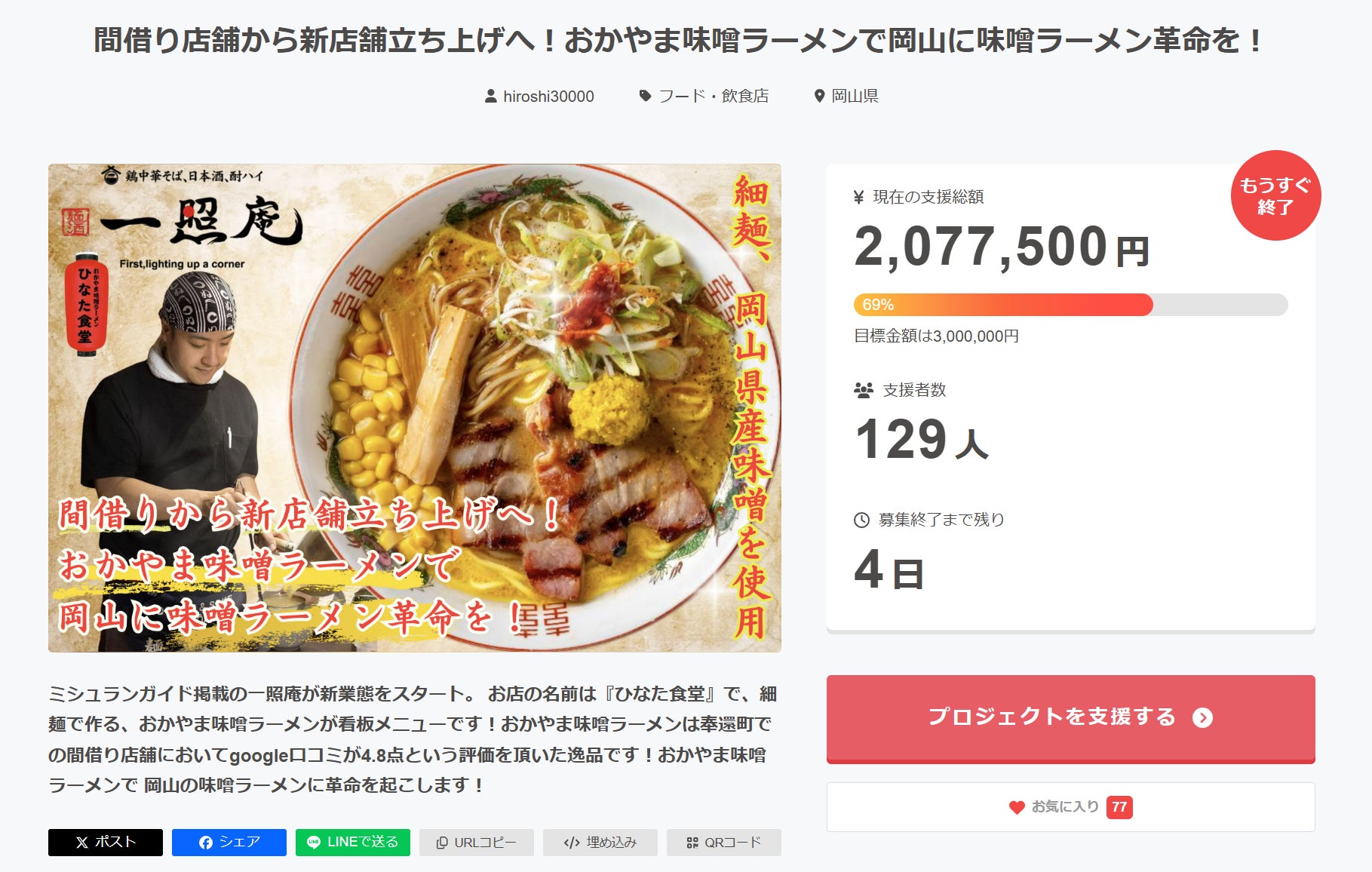Click the supporters people icon
1372x872 pixels.
[863, 390]
